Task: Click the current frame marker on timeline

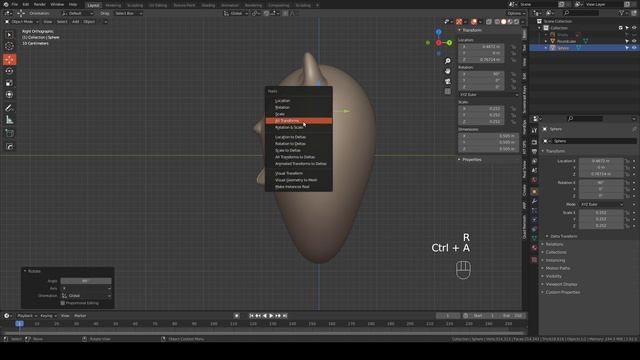Action: coord(19,324)
